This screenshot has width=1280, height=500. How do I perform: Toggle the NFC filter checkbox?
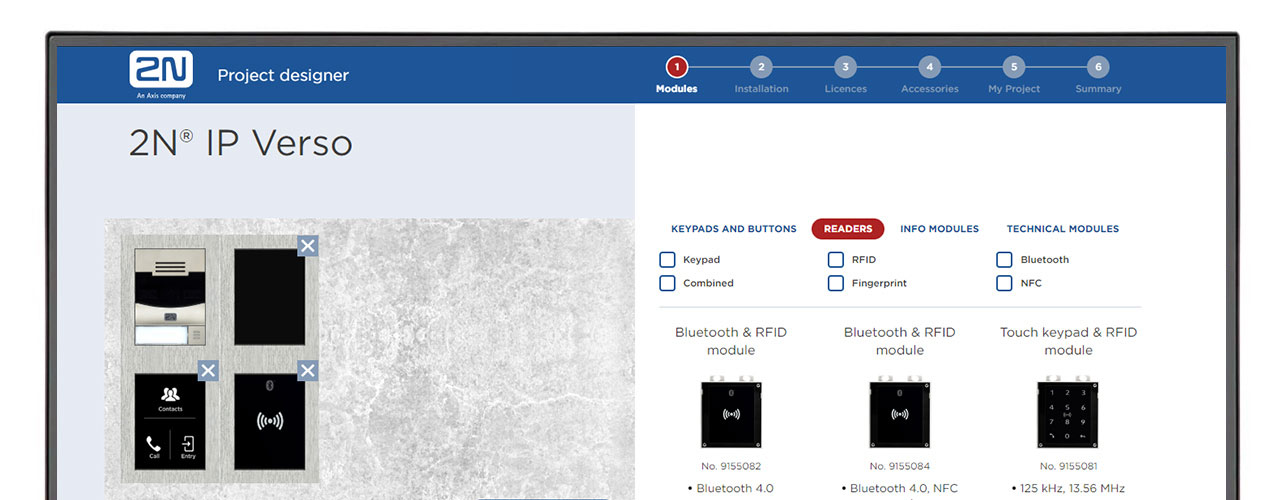coord(1004,284)
